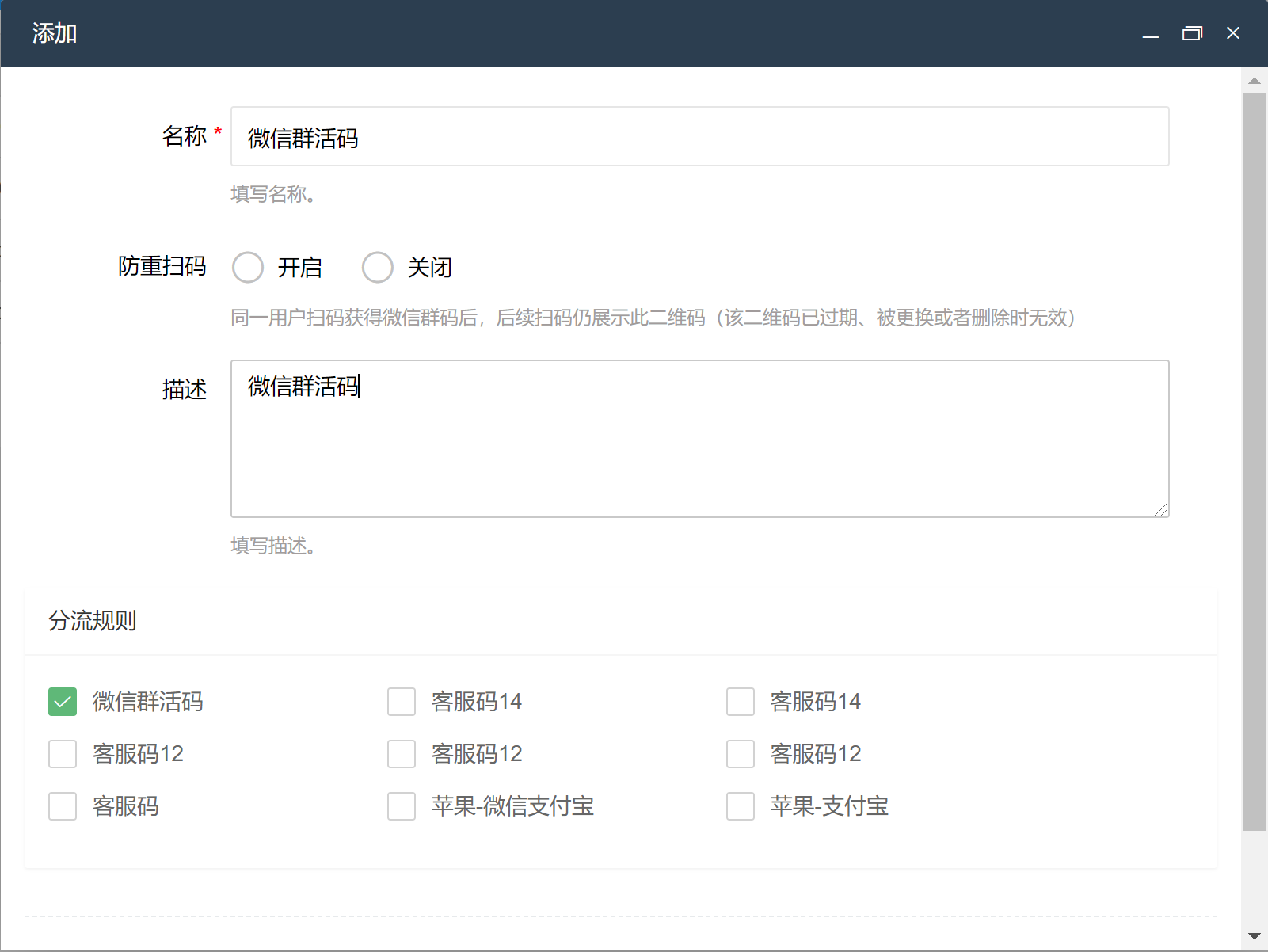This screenshot has height=952, width=1268.
Task: Click the vertical scrollbar thumb
Action: (1255, 462)
